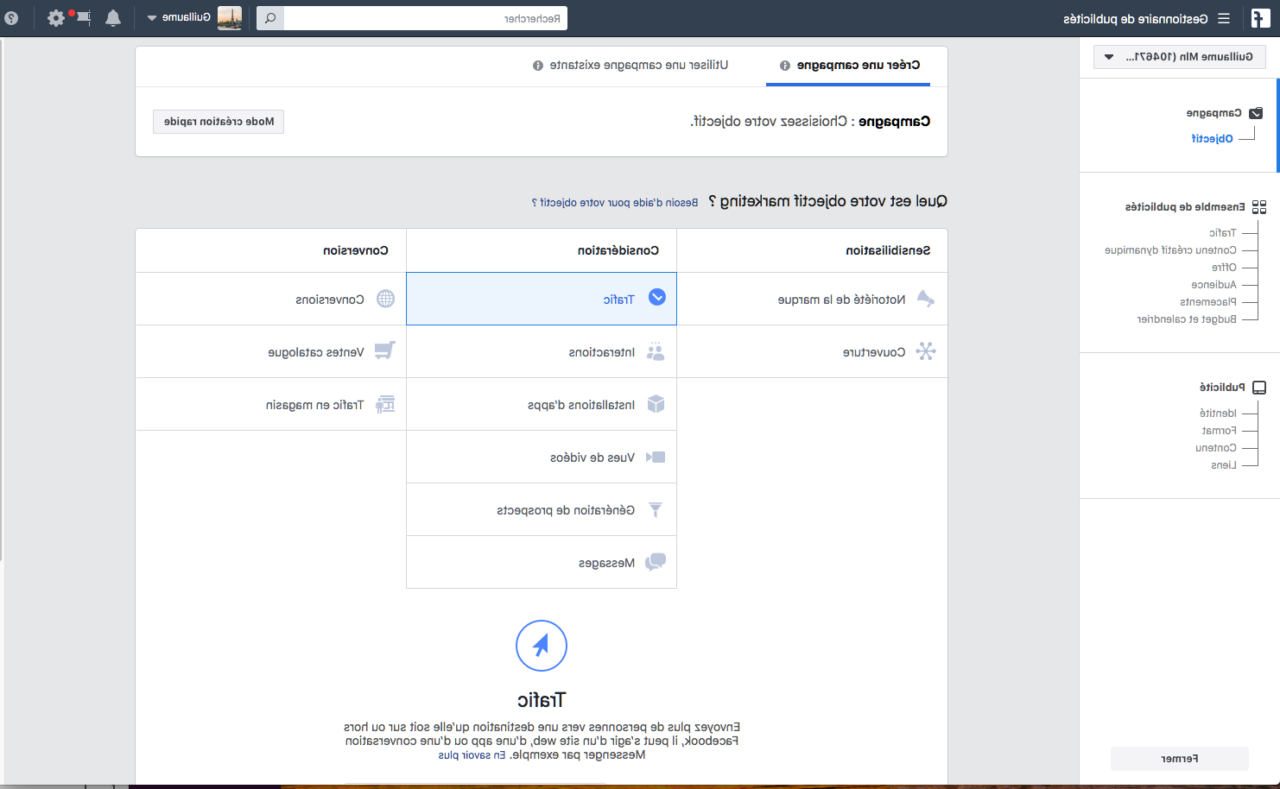Open the notifications bell
The width and height of the screenshot is (1280, 789).
(x=113, y=18)
